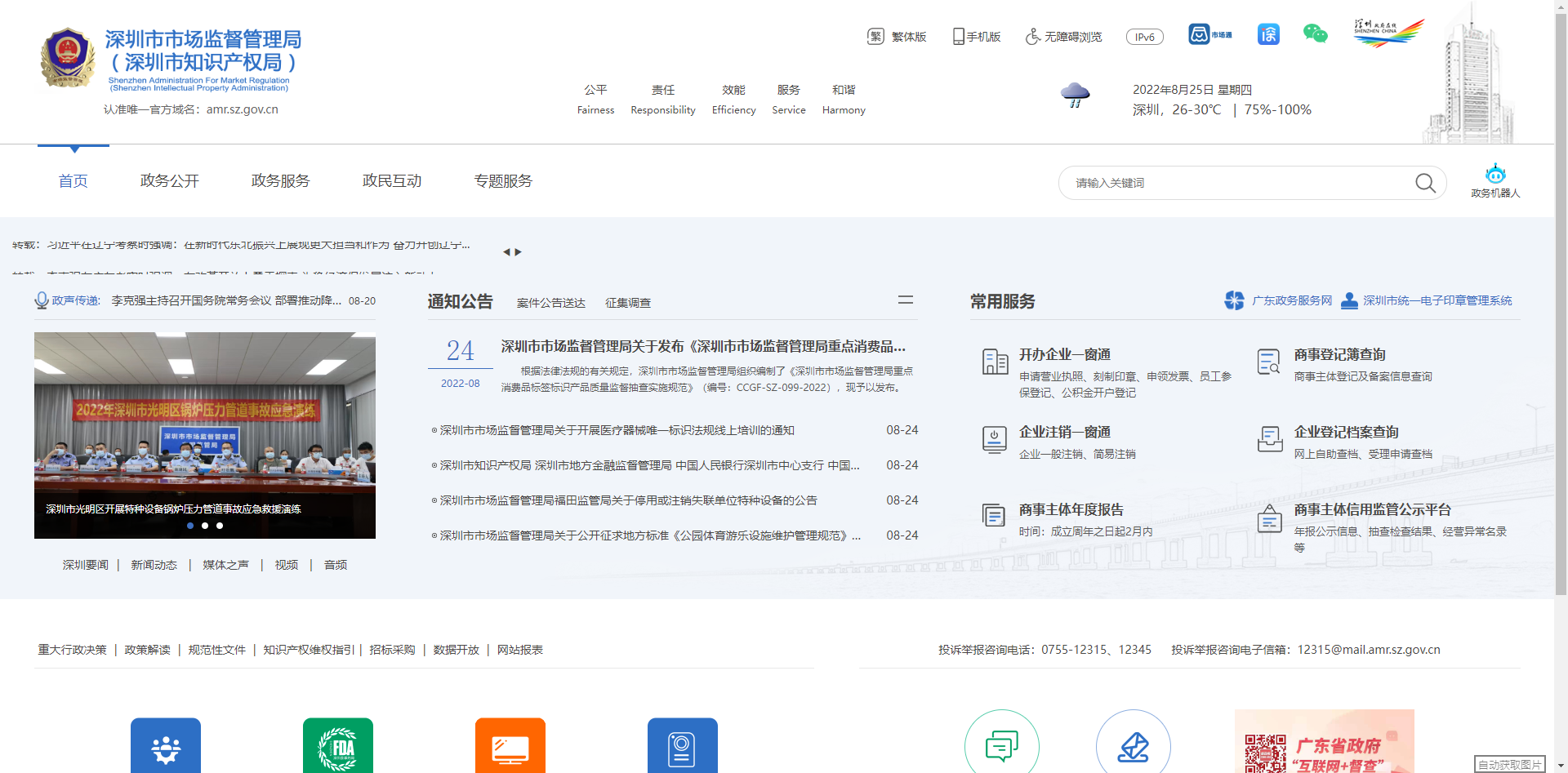The image size is (1568, 773).
Task: Click the national emblem logo
Action: point(67,58)
